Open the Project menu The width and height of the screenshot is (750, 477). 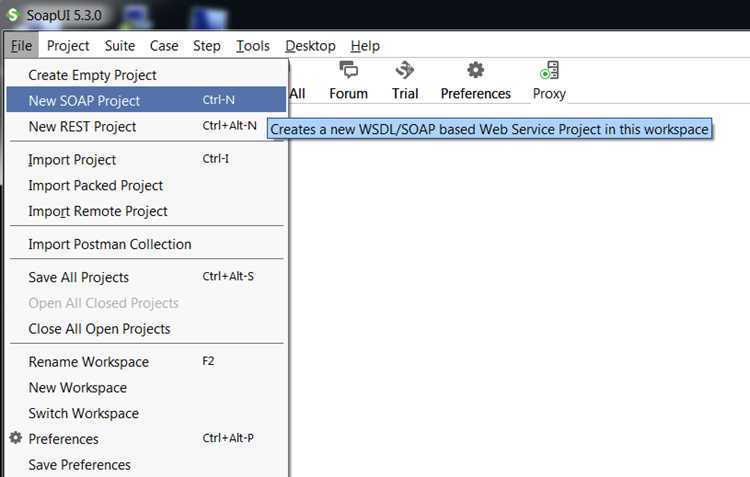[68, 46]
